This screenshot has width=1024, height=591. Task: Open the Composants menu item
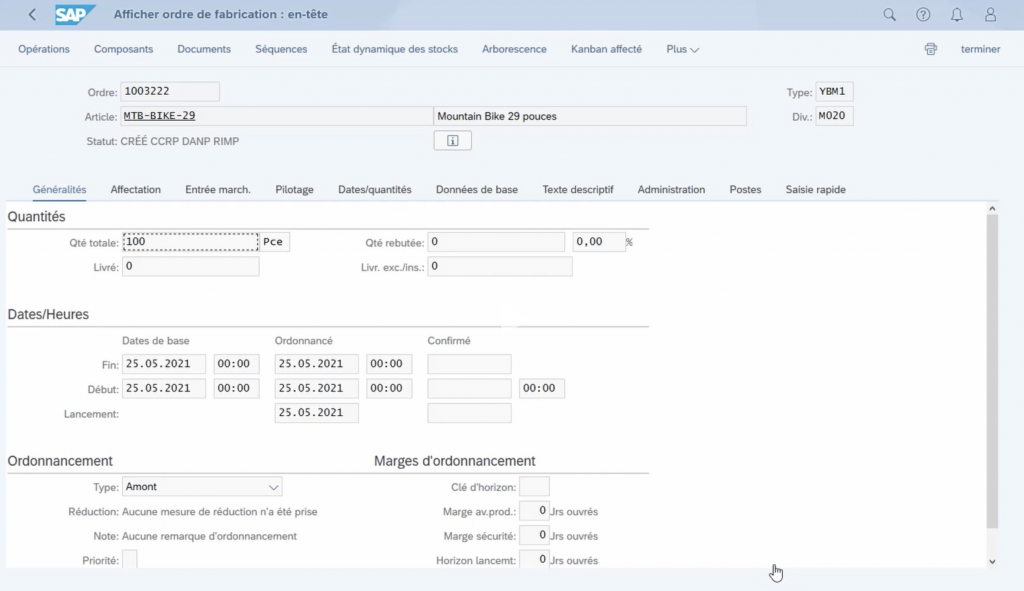point(123,49)
